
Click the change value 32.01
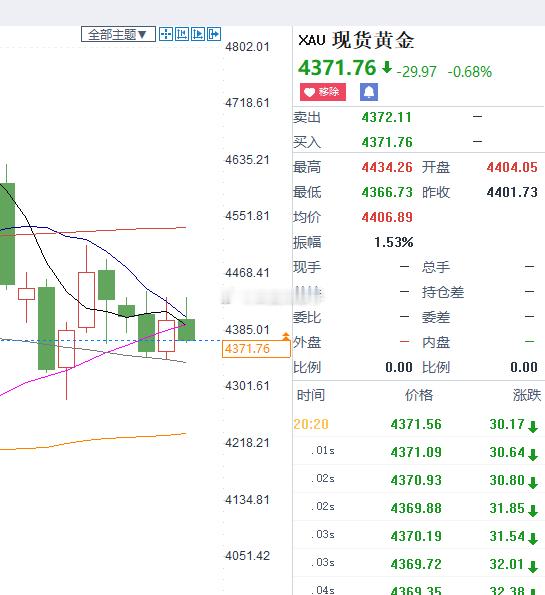pyautogui.click(x=507, y=564)
